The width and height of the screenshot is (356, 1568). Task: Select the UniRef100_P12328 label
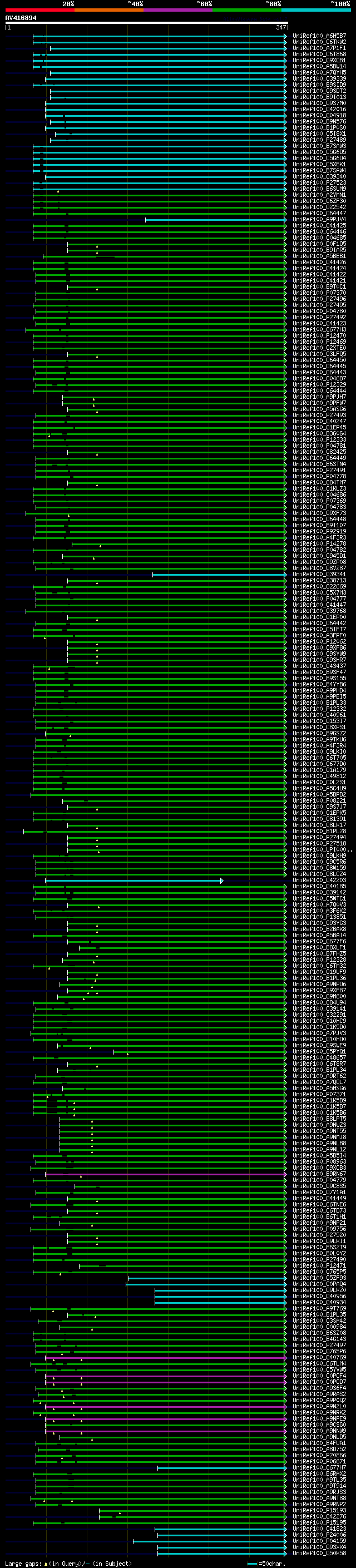point(319,960)
